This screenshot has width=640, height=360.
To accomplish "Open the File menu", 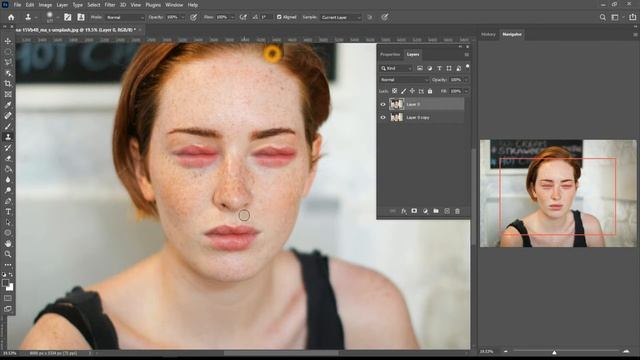I will [17, 5].
